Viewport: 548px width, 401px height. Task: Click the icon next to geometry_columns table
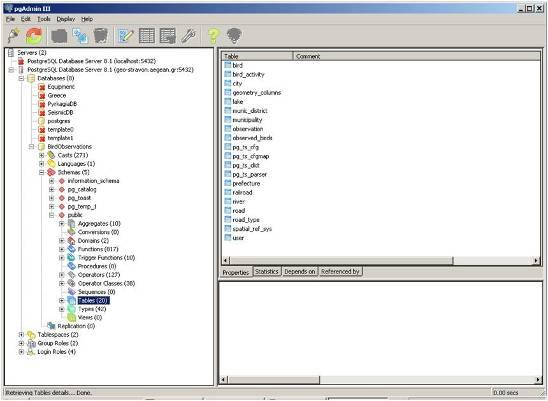pyautogui.click(x=228, y=92)
